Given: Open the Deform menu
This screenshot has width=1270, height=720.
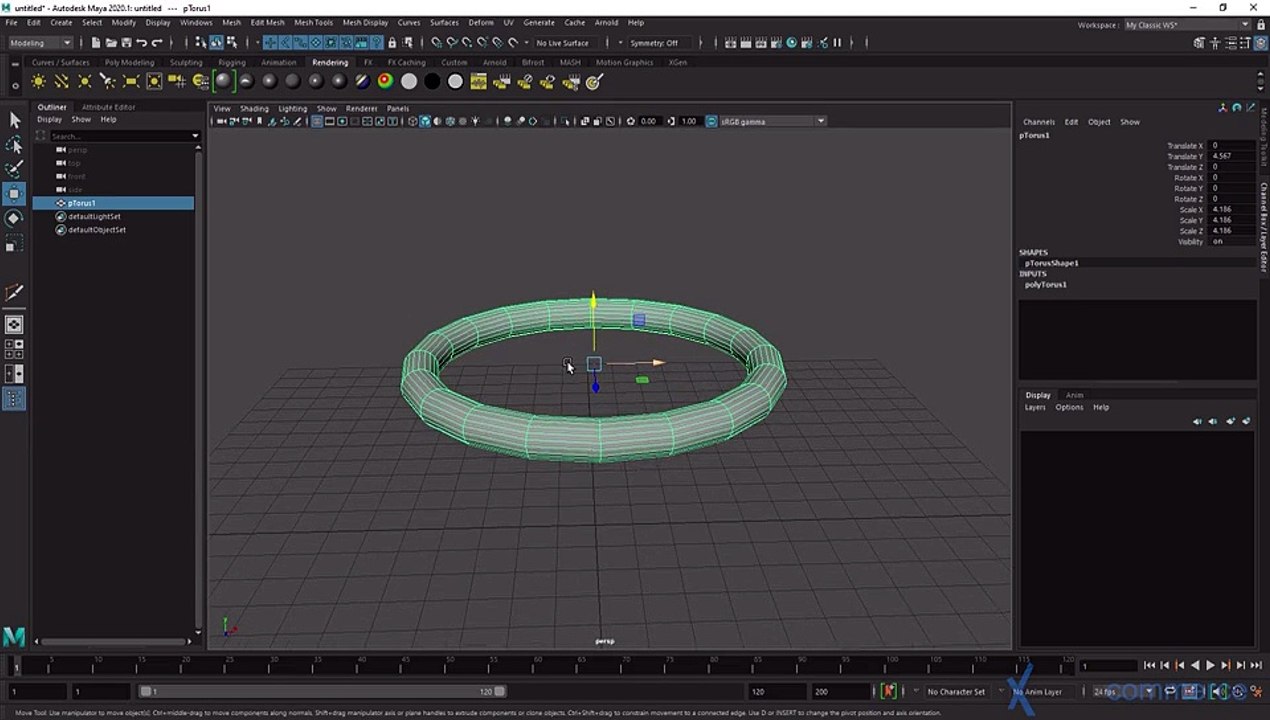Looking at the screenshot, I should tap(481, 22).
